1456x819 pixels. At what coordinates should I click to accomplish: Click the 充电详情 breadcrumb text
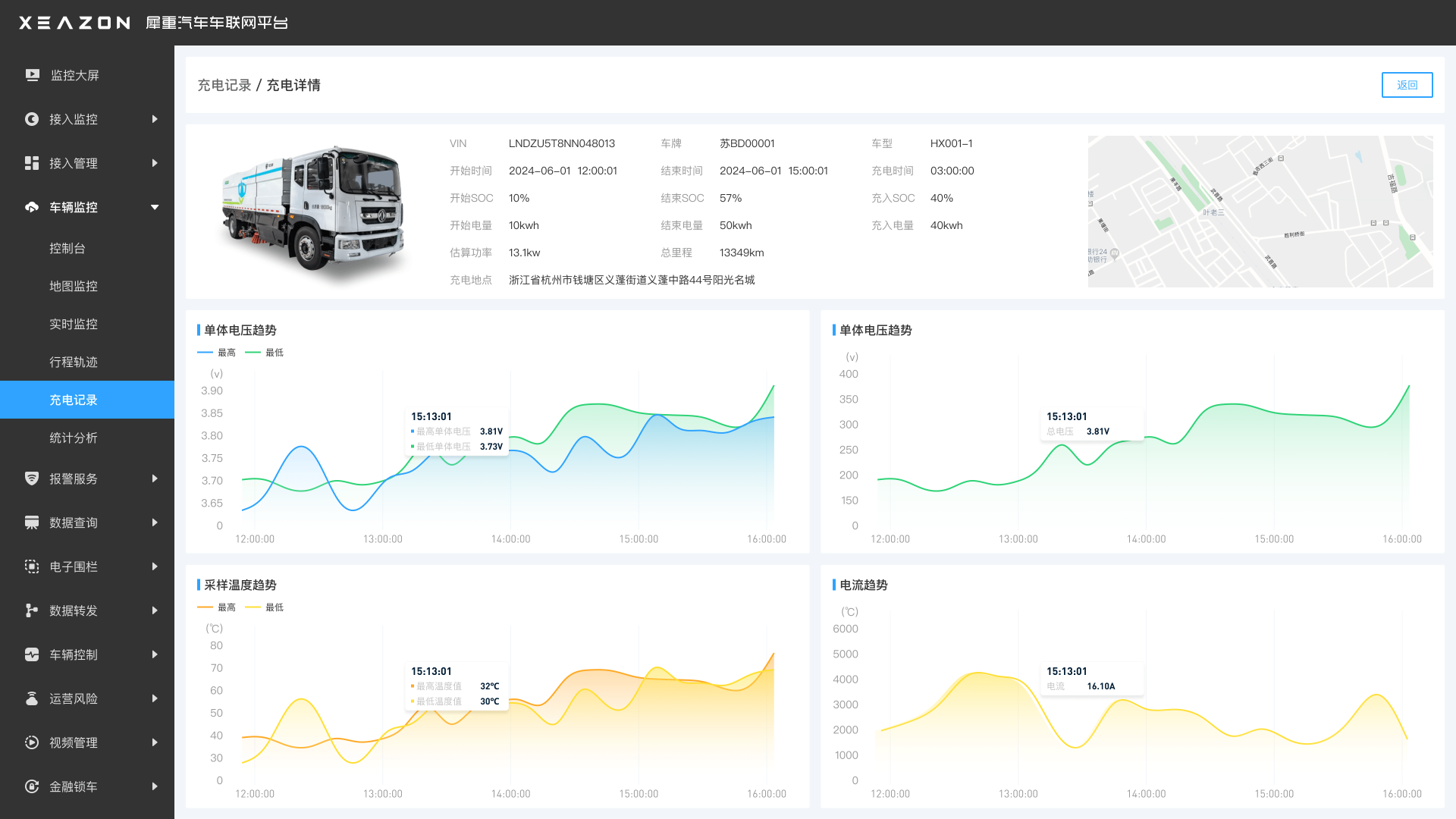click(x=293, y=85)
